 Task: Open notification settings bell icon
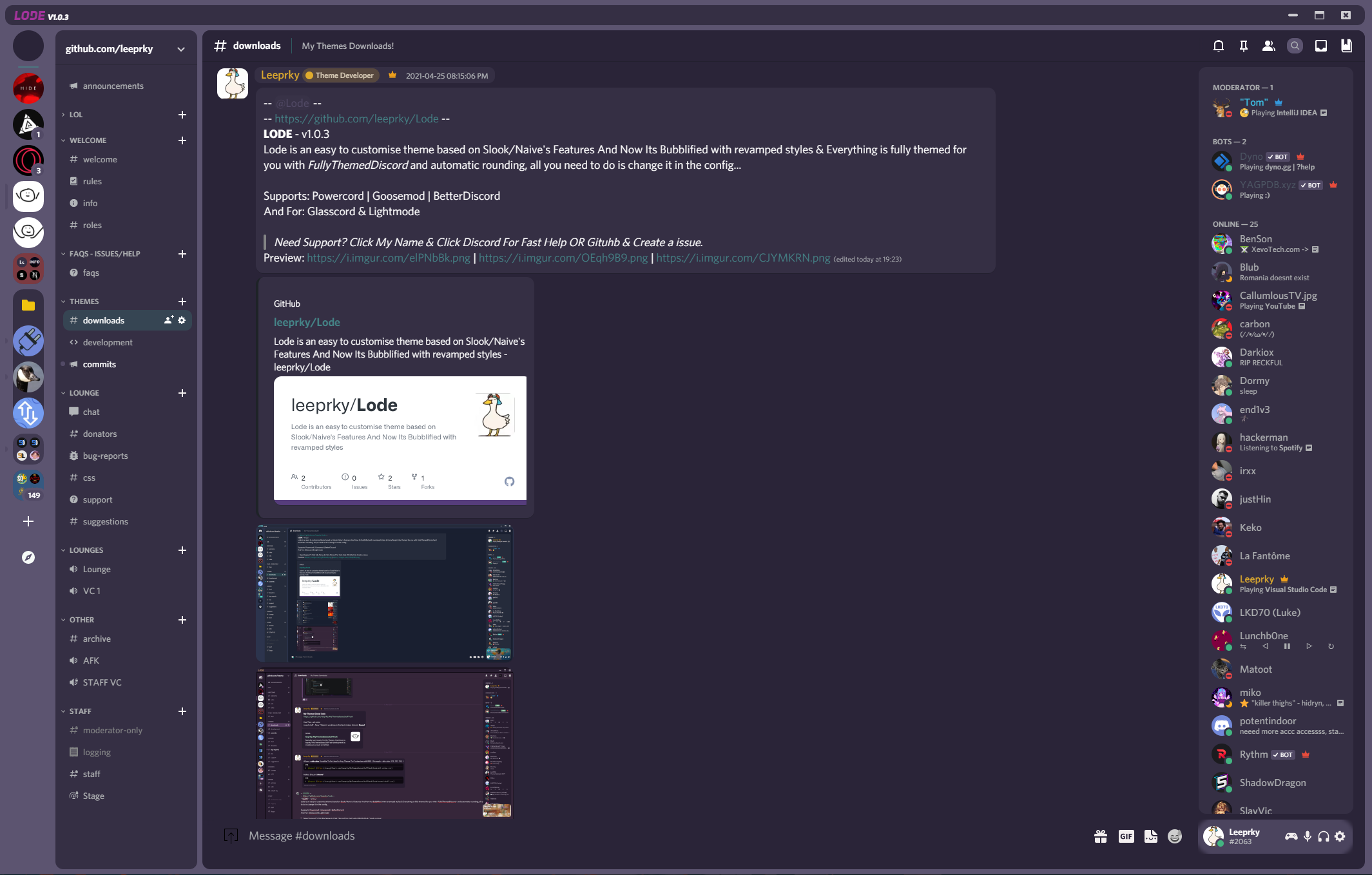(1218, 46)
